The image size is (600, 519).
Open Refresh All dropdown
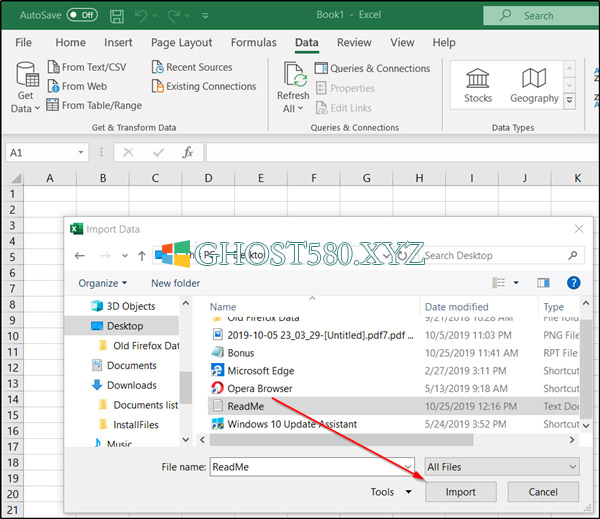293,108
